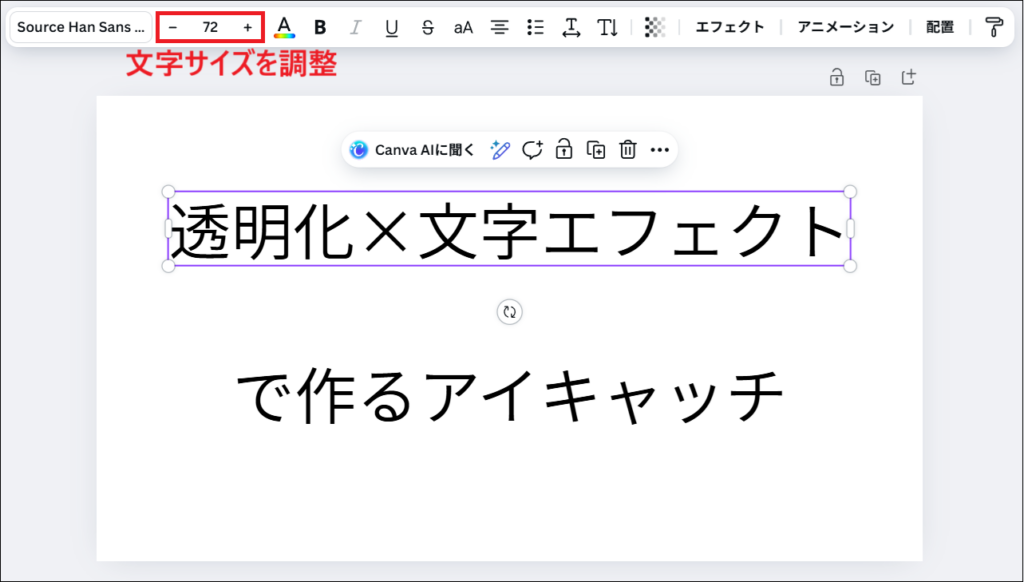Open the Source Han Sans font selector
This screenshot has width=1024, height=582.
click(79, 27)
